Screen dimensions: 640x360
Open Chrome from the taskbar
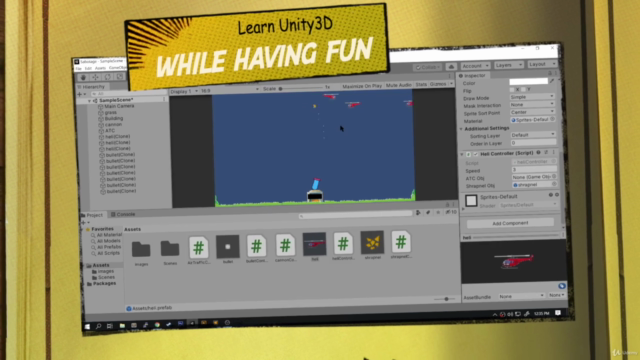point(157,324)
